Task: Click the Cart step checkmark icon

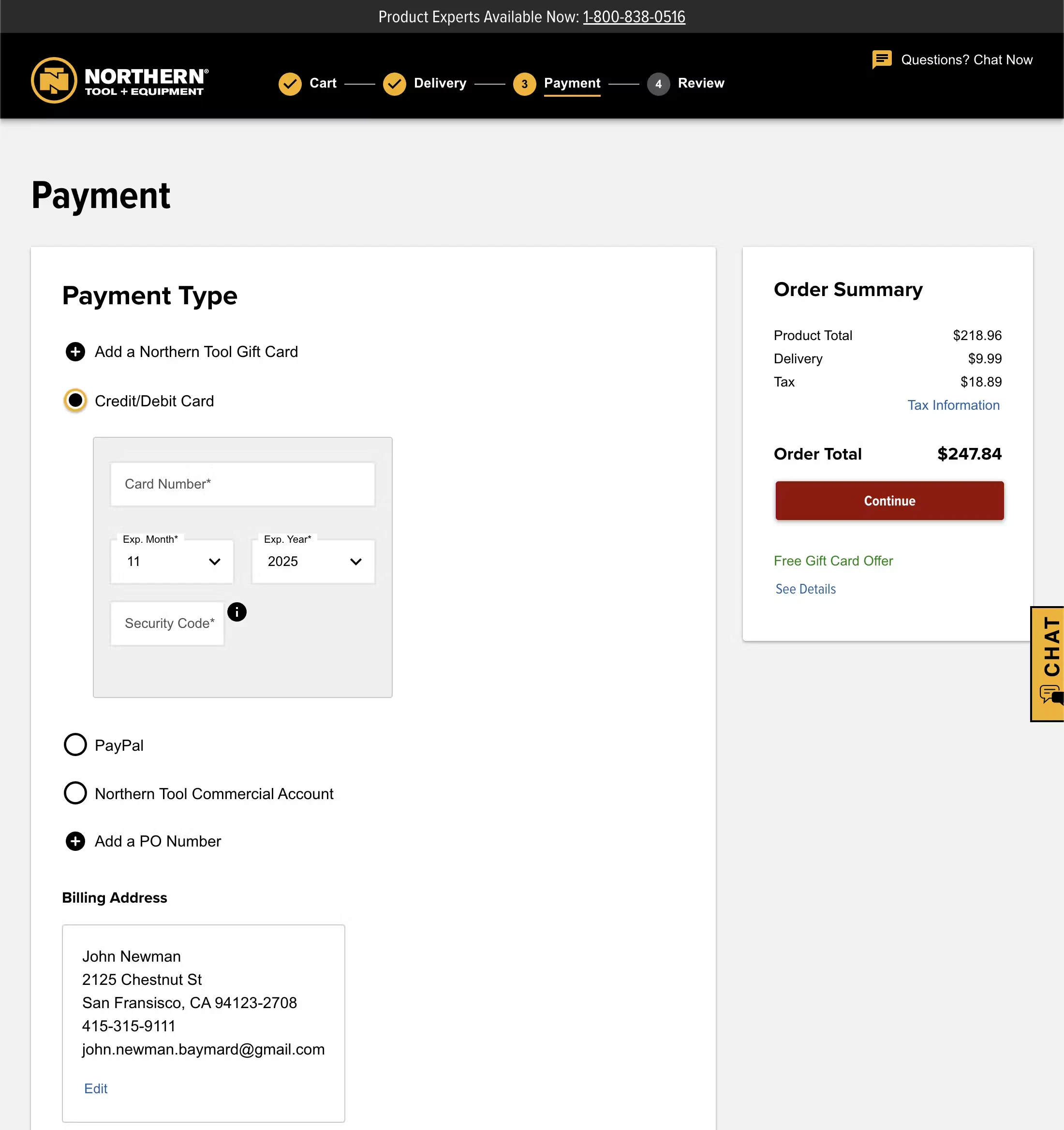Action: click(290, 84)
